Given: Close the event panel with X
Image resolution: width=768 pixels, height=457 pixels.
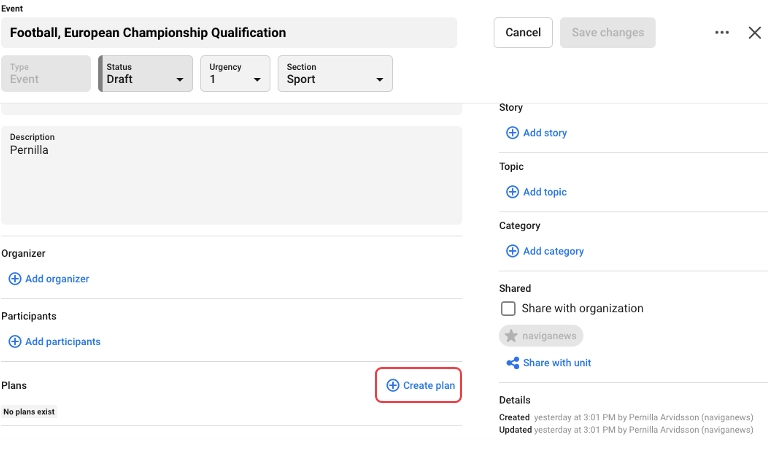Looking at the screenshot, I should (755, 33).
